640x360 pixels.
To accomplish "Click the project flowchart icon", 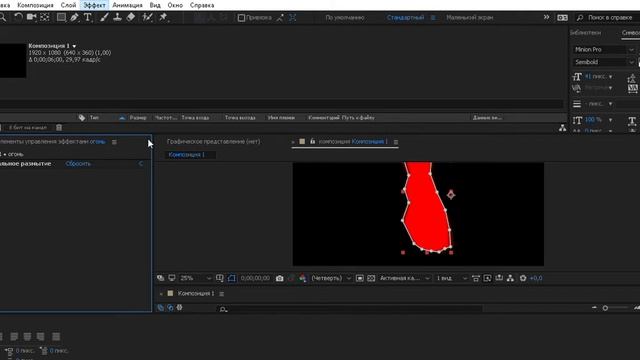I will coord(562,128).
